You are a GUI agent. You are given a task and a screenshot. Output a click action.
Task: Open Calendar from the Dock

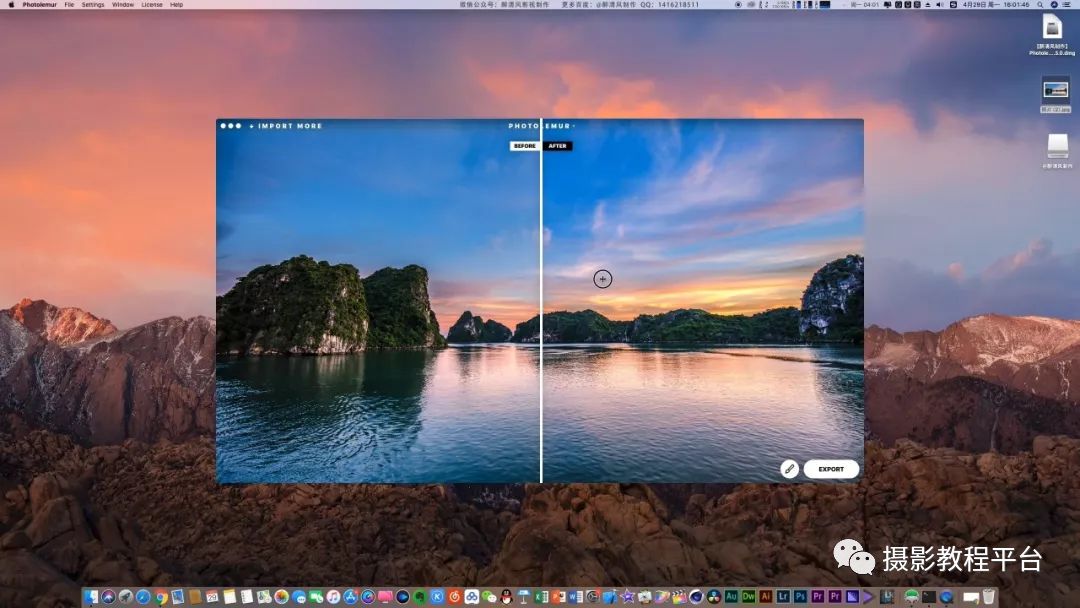[x=212, y=597]
